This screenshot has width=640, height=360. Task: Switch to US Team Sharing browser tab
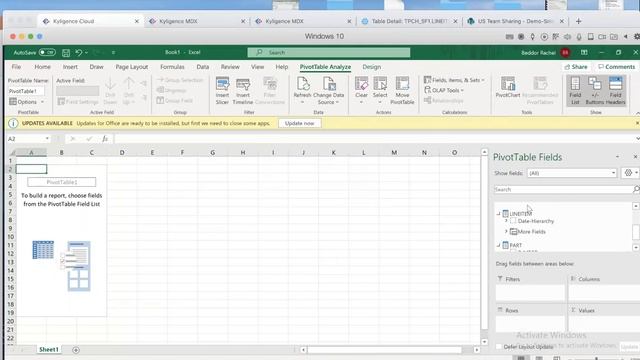pyautogui.click(x=516, y=21)
